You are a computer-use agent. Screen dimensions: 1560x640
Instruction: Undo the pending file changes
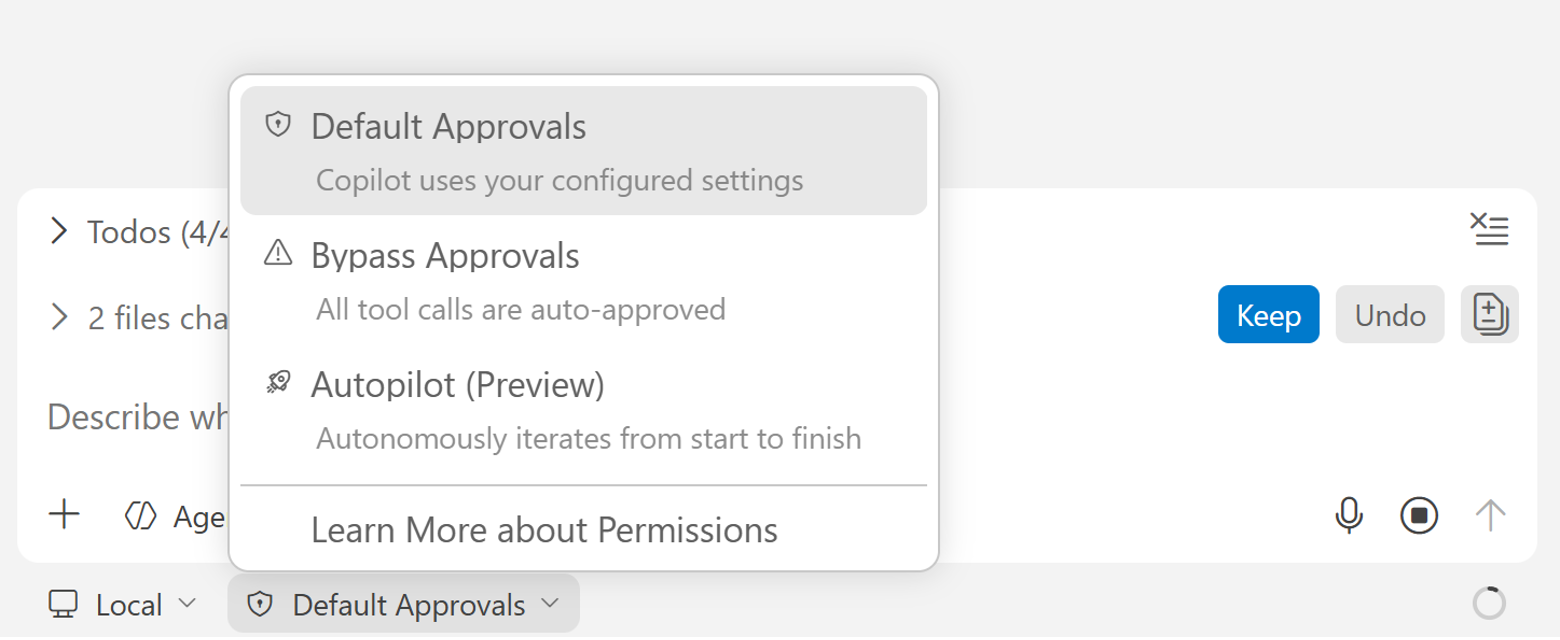(x=1389, y=314)
